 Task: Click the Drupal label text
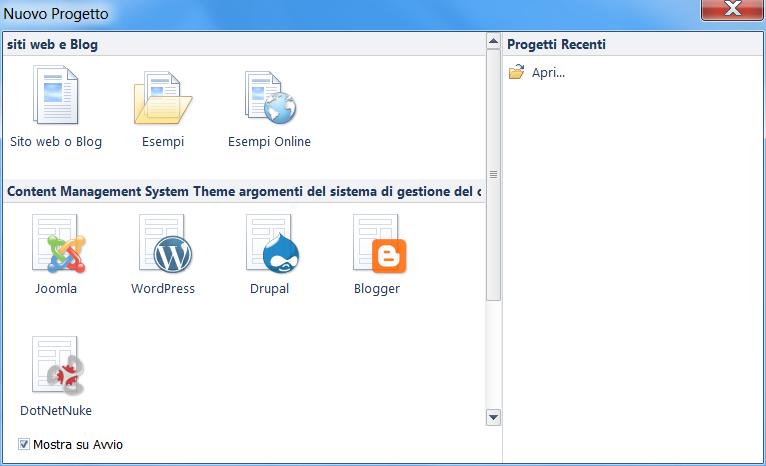270,289
